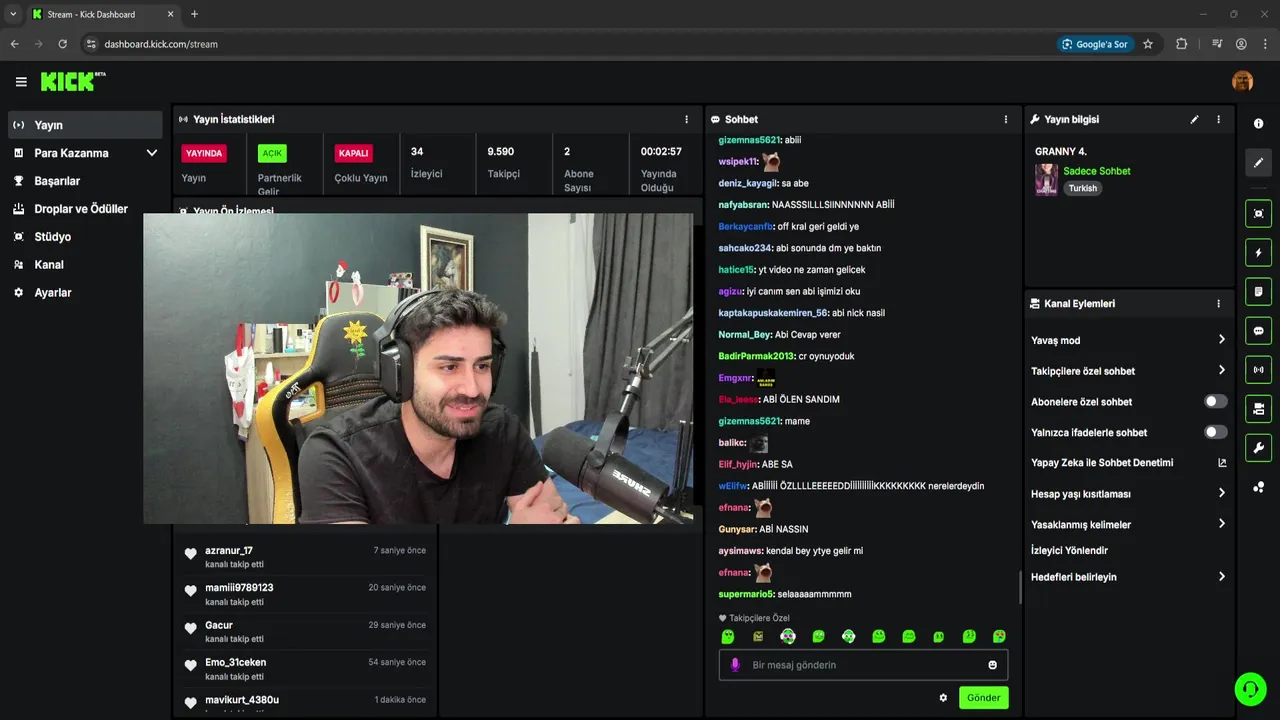Click the red YAYINDA status badge
Image resolution: width=1280 pixels, height=720 pixels.
204,153
